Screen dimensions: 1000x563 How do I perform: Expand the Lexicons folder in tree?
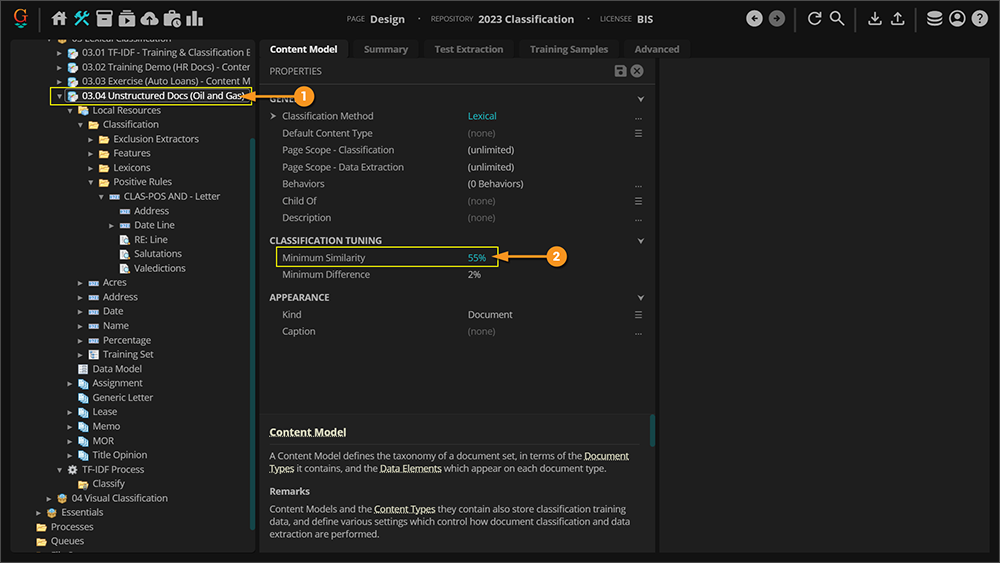click(x=91, y=168)
